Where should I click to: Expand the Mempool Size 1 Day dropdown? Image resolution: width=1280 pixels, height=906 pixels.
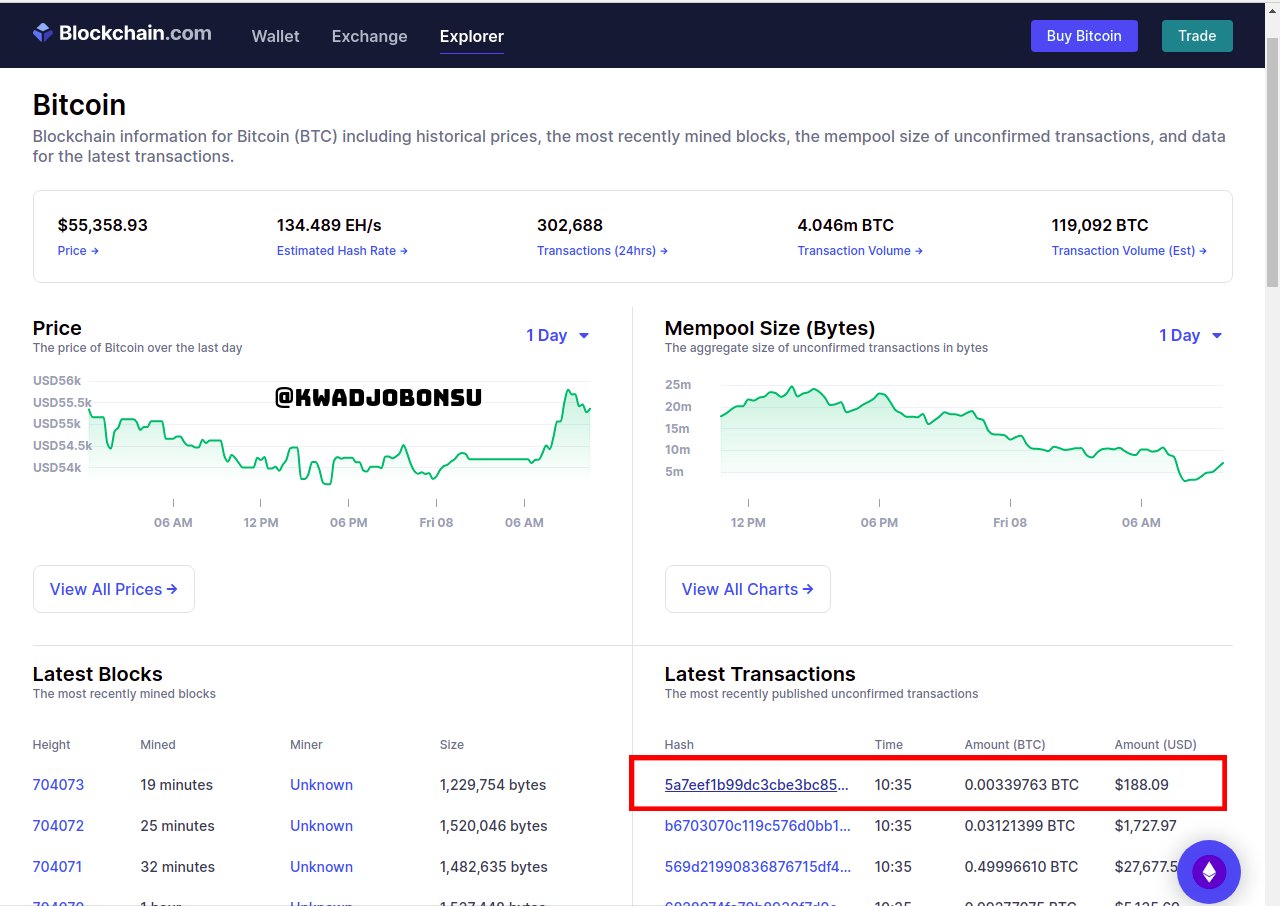[x=1191, y=335]
